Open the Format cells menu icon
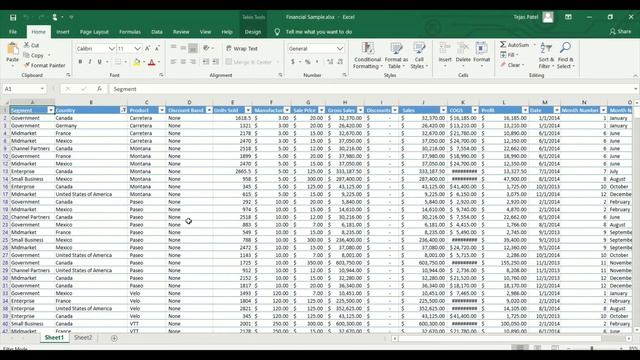The image size is (640, 360). coord(482,49)
